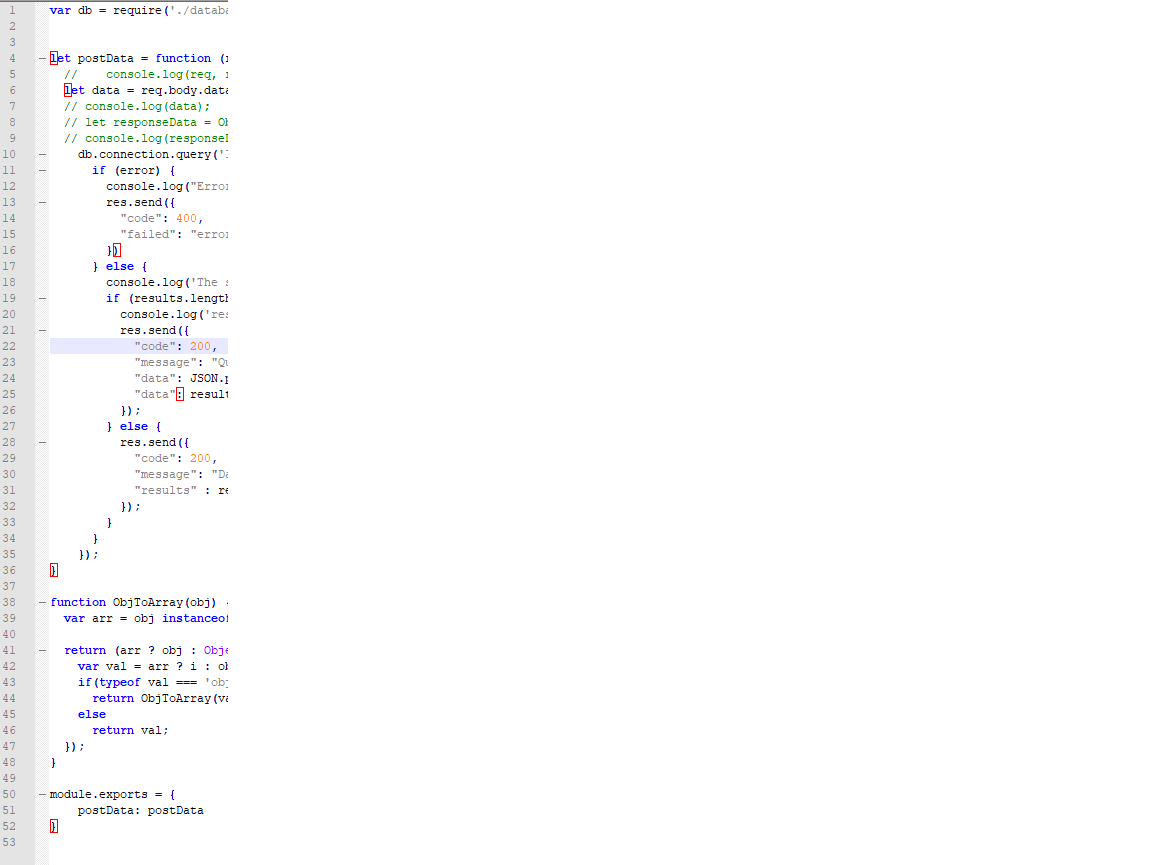Viewport: 1165px width, 865px height.
Task: Click line number 22 in the gutter
Action: pos(9,346)
